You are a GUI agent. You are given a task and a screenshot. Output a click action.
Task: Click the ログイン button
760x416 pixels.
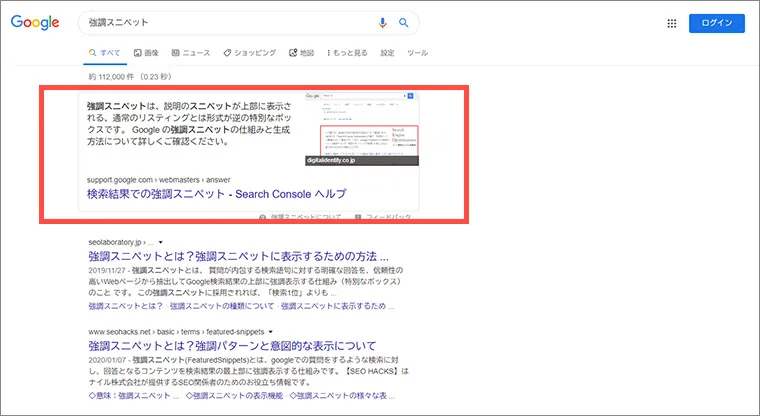(716, 23)
